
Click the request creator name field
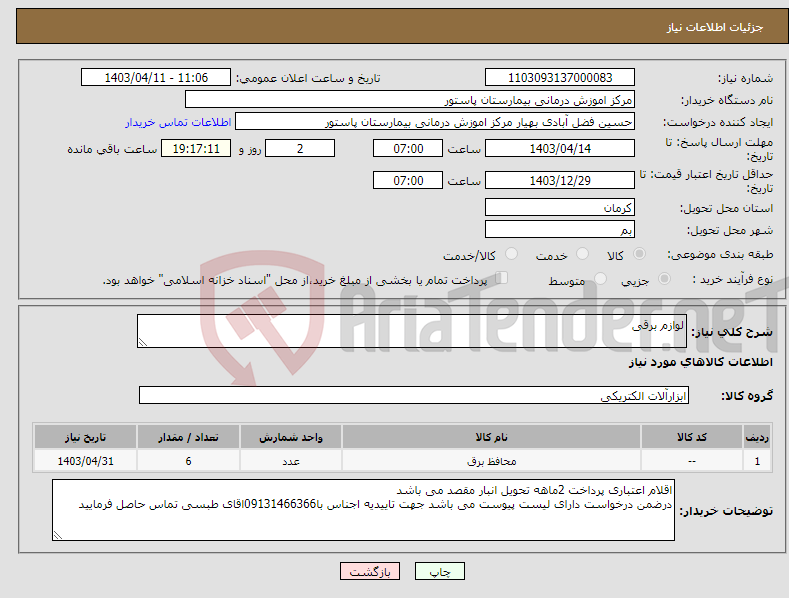pos(435,122)
